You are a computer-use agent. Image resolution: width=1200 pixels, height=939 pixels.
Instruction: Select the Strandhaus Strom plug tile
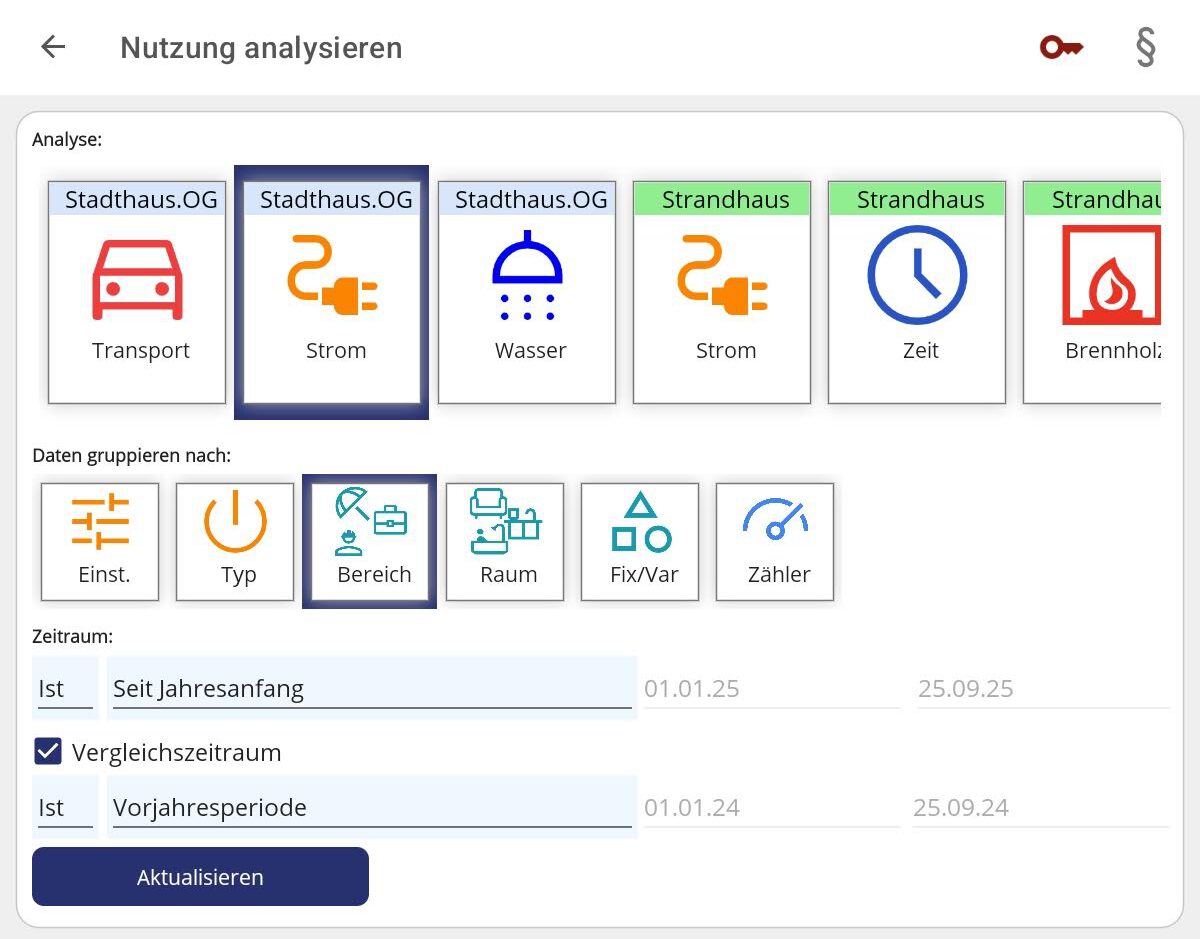point(722,292)
